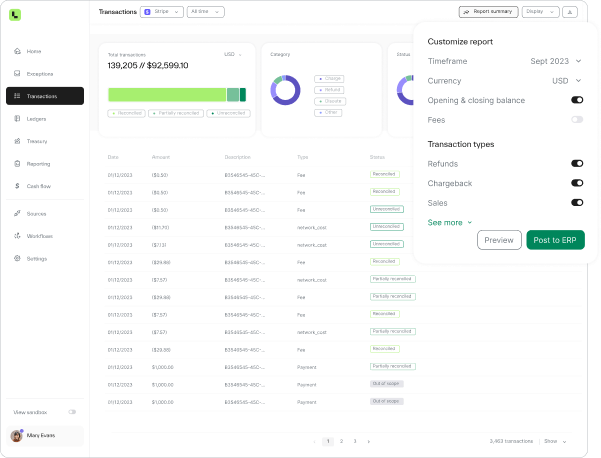This screenshot has width=601, height=458.
Task: Go to the Sources menu item
Action: pos(36,213)
